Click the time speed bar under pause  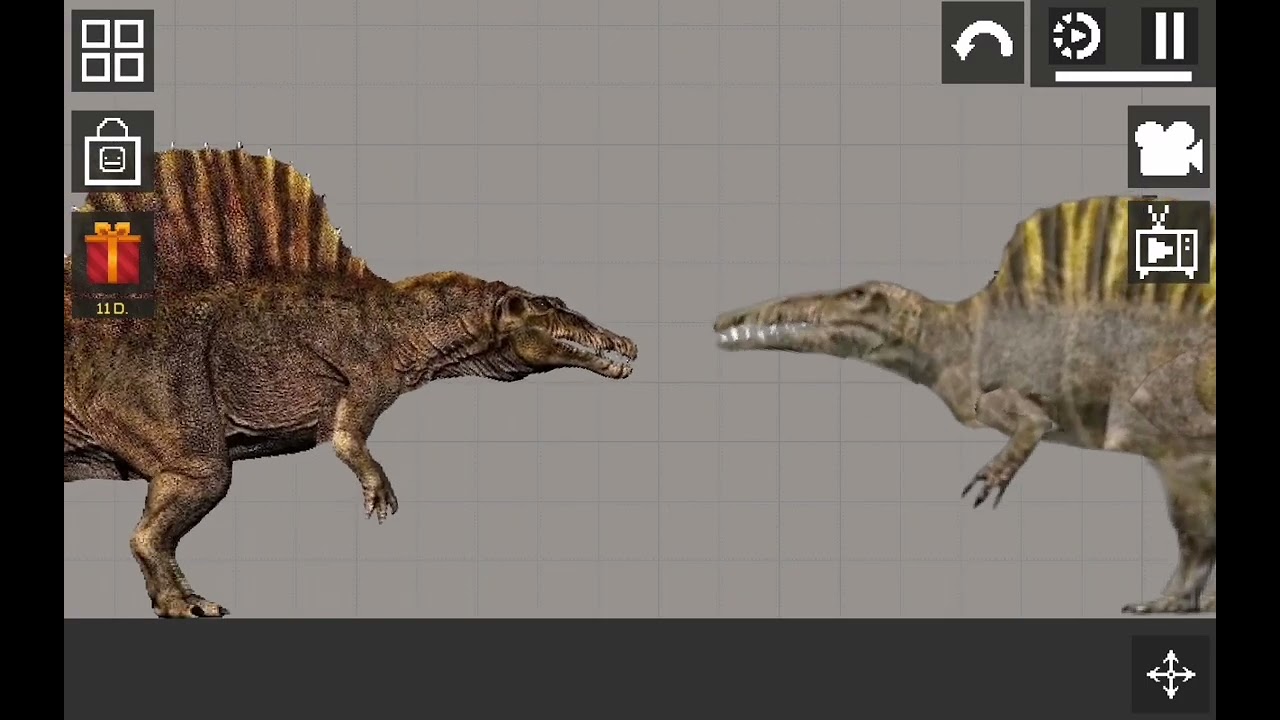click(1123, 76)
